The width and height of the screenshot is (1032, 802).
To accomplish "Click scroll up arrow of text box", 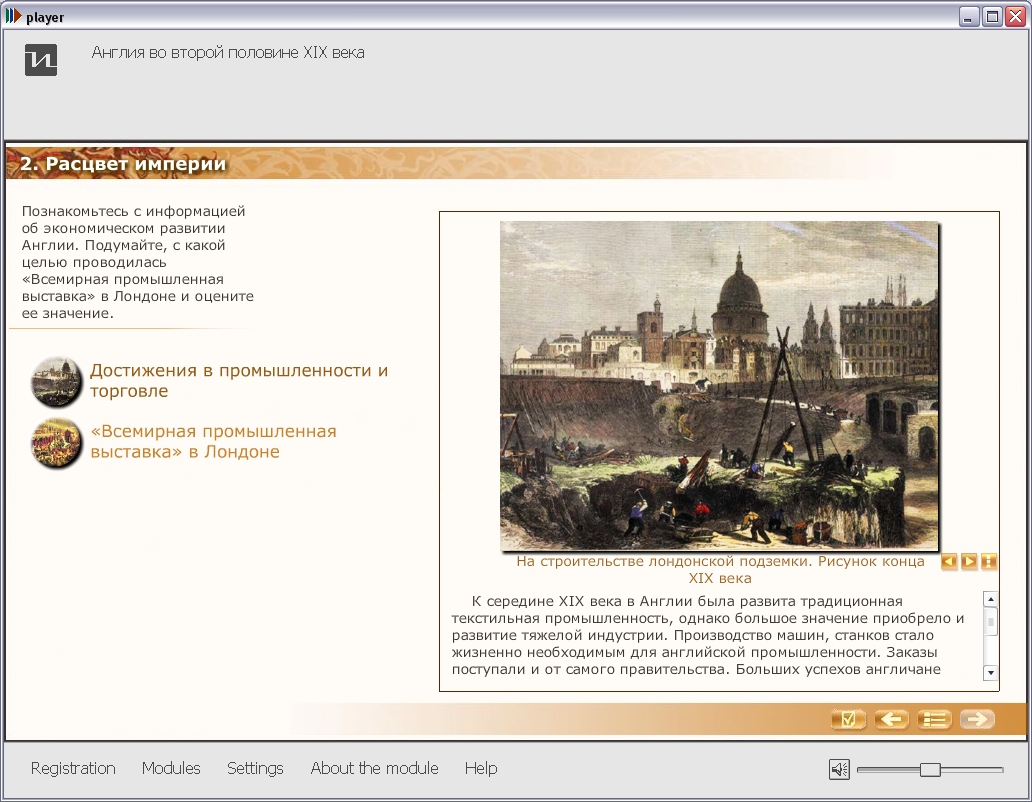I will pyautogui.click(x=990, y=599).
